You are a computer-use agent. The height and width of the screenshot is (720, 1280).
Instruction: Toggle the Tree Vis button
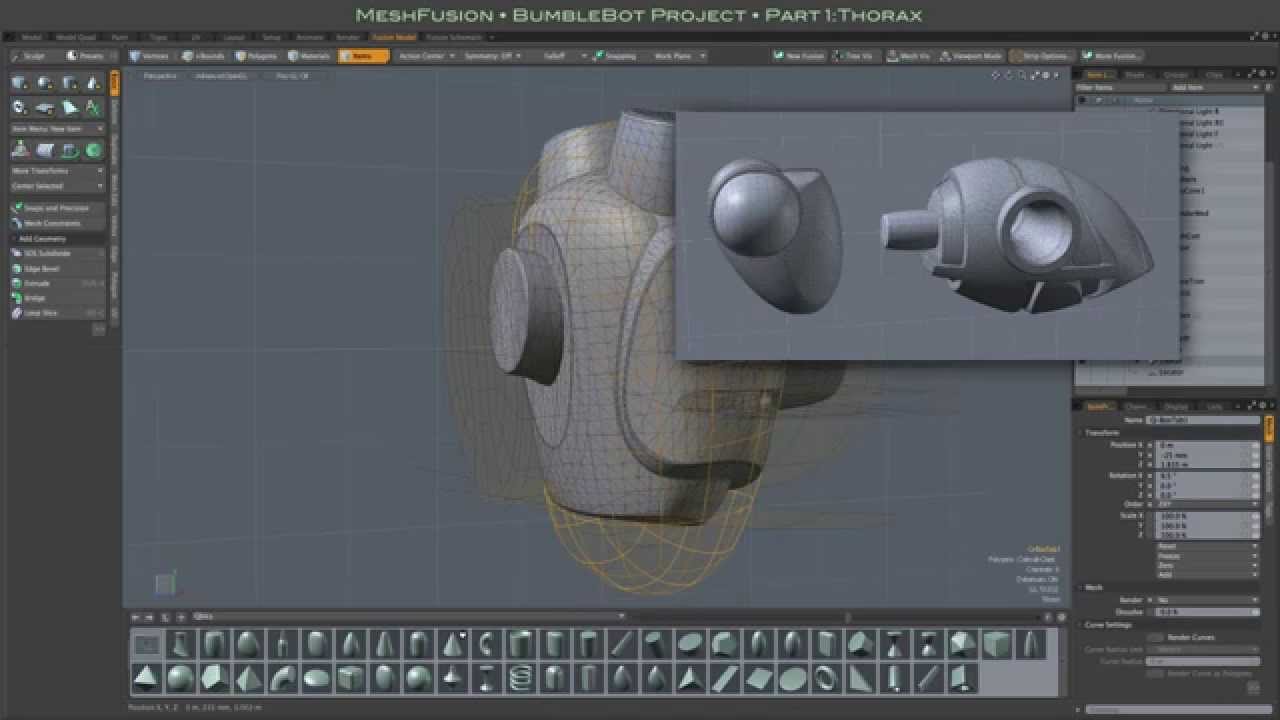(853, 56)
